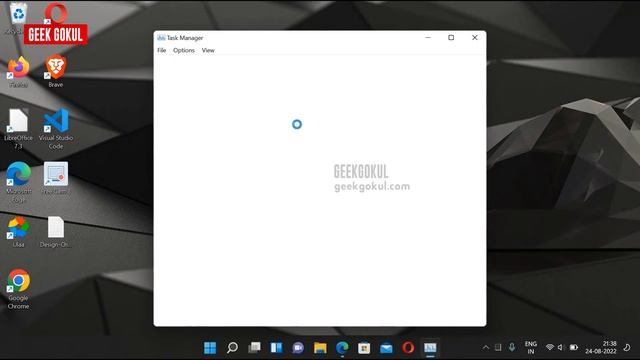Open Teams Chat from taskbar
The width and height of the screenshot is (640, 360).
pyautogui.click(x=298, y=348)
